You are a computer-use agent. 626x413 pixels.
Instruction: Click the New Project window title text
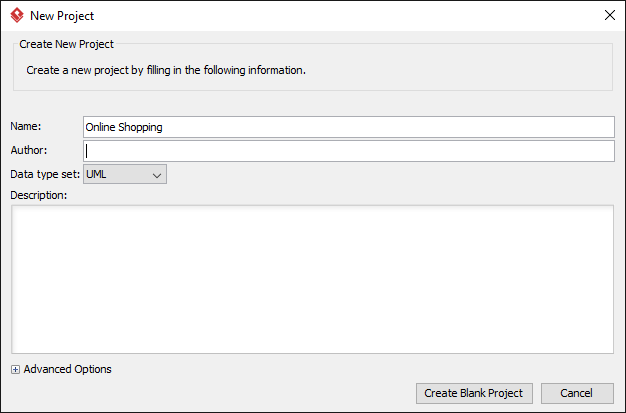click(62, 16)
